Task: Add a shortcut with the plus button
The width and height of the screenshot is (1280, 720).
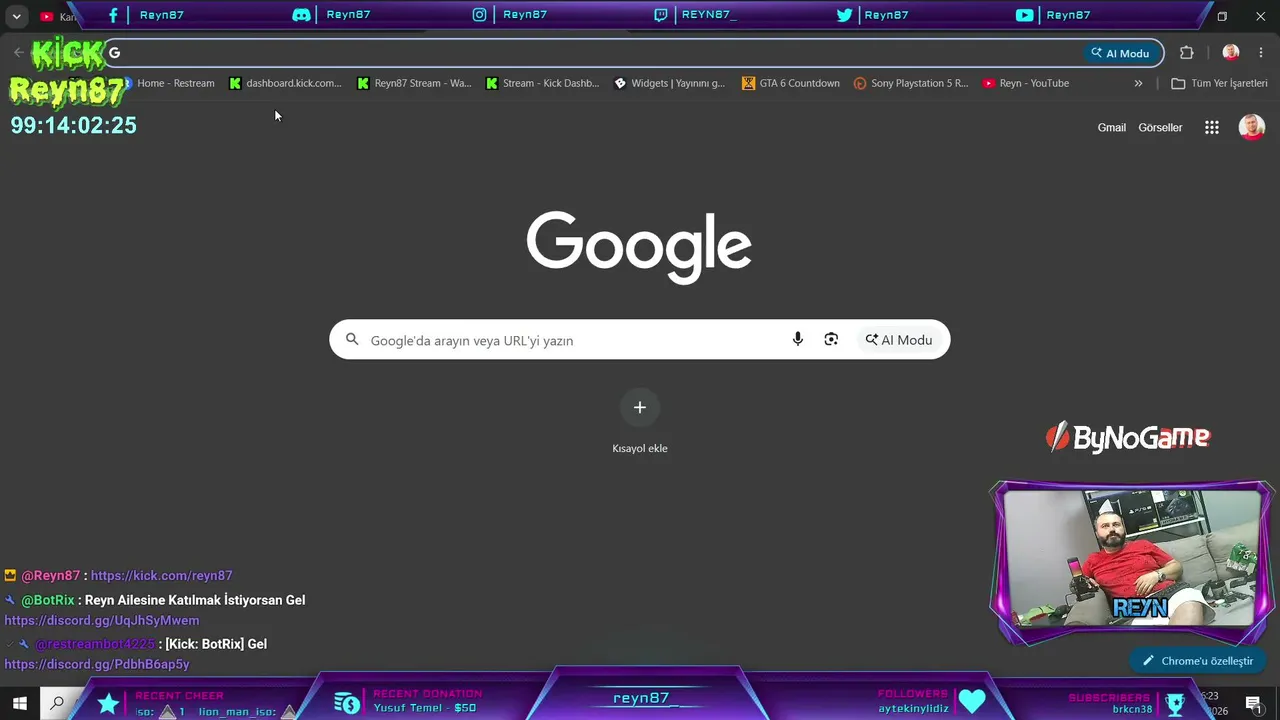Action: [x=640, y=408]
